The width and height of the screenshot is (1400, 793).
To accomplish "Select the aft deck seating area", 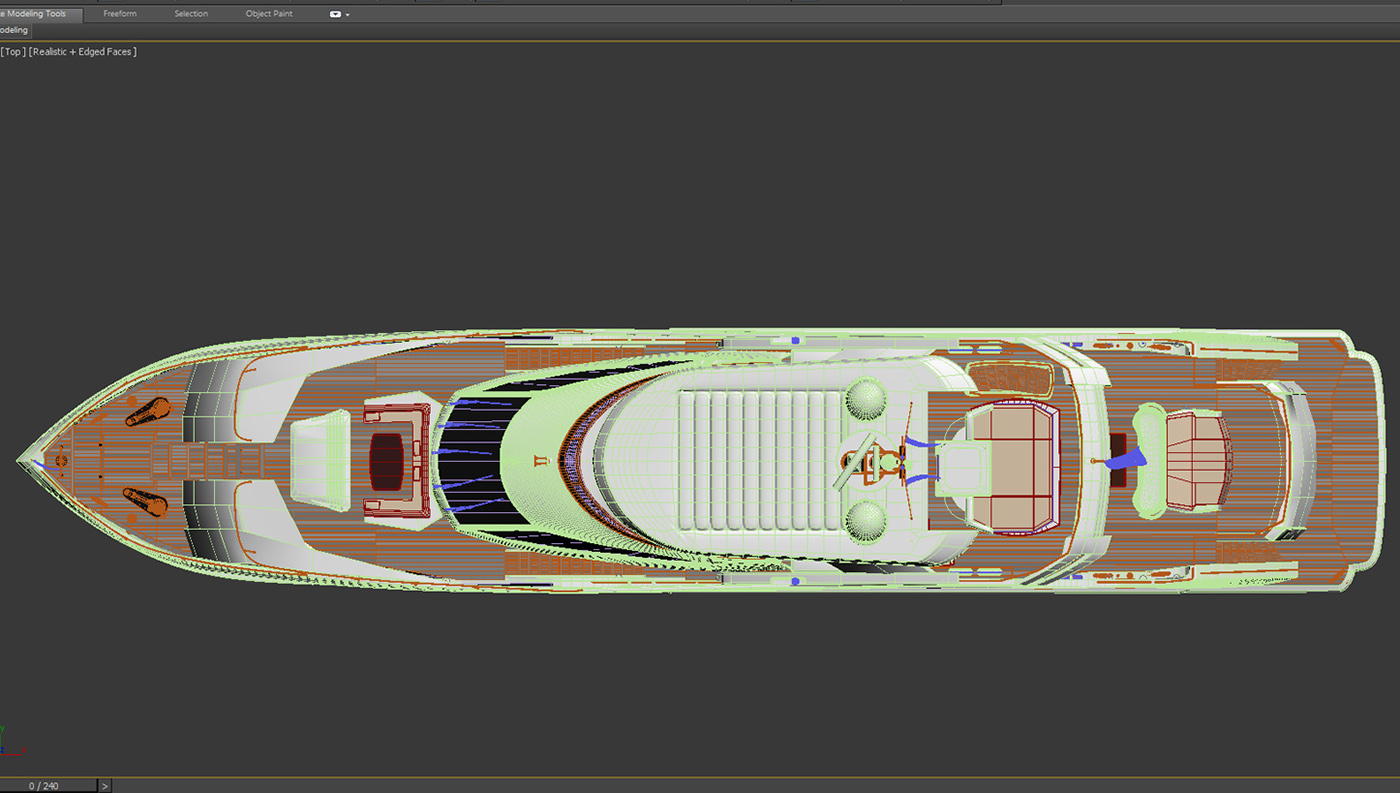I will point(1195,460).
